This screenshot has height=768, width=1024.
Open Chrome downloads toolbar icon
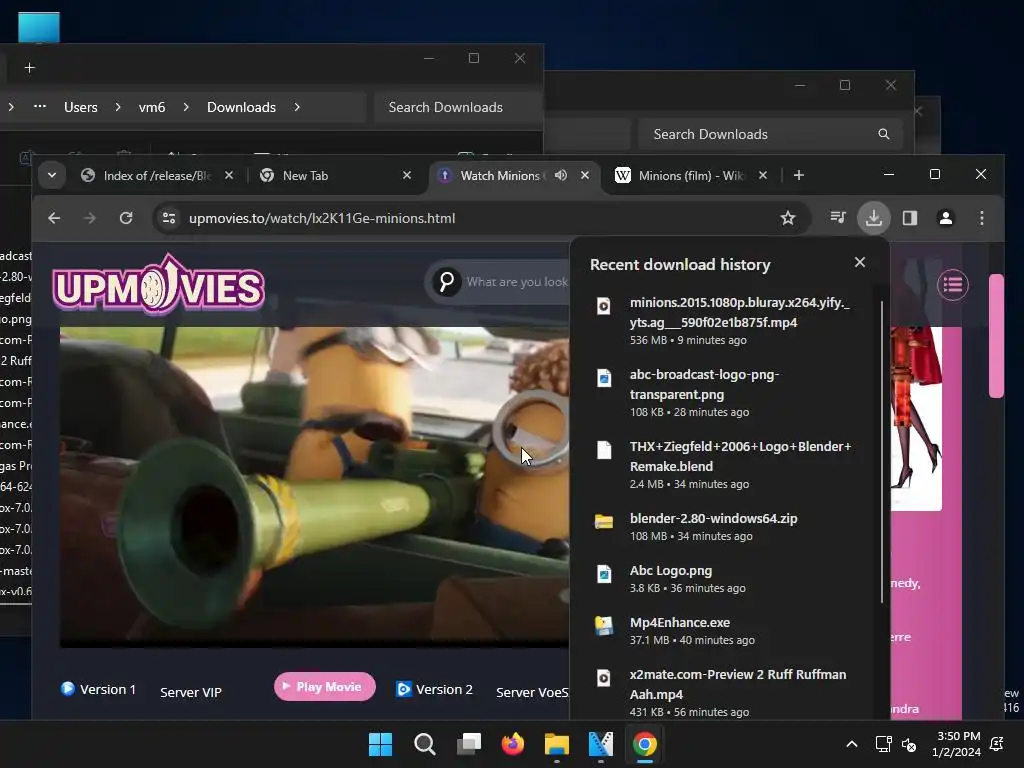pyautogui.click(x=874, y=218)
